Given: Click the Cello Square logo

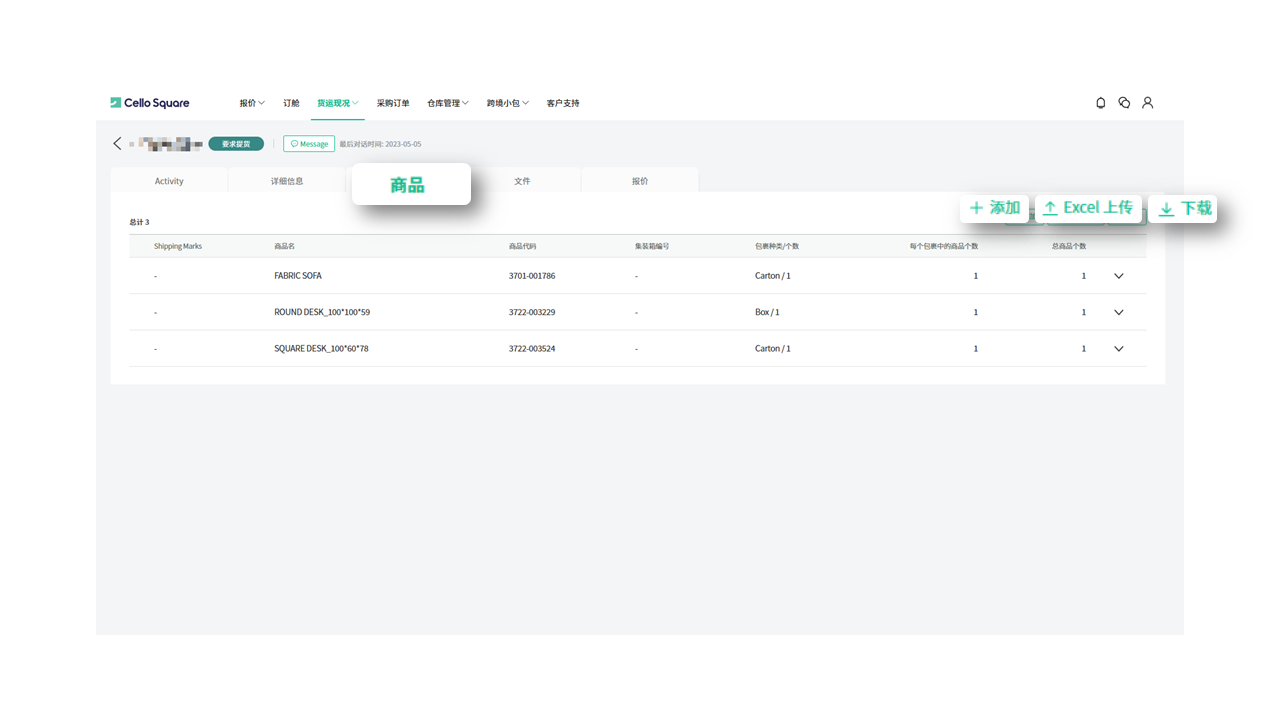Looking at the screenshot, I should [x=150, y=103].
